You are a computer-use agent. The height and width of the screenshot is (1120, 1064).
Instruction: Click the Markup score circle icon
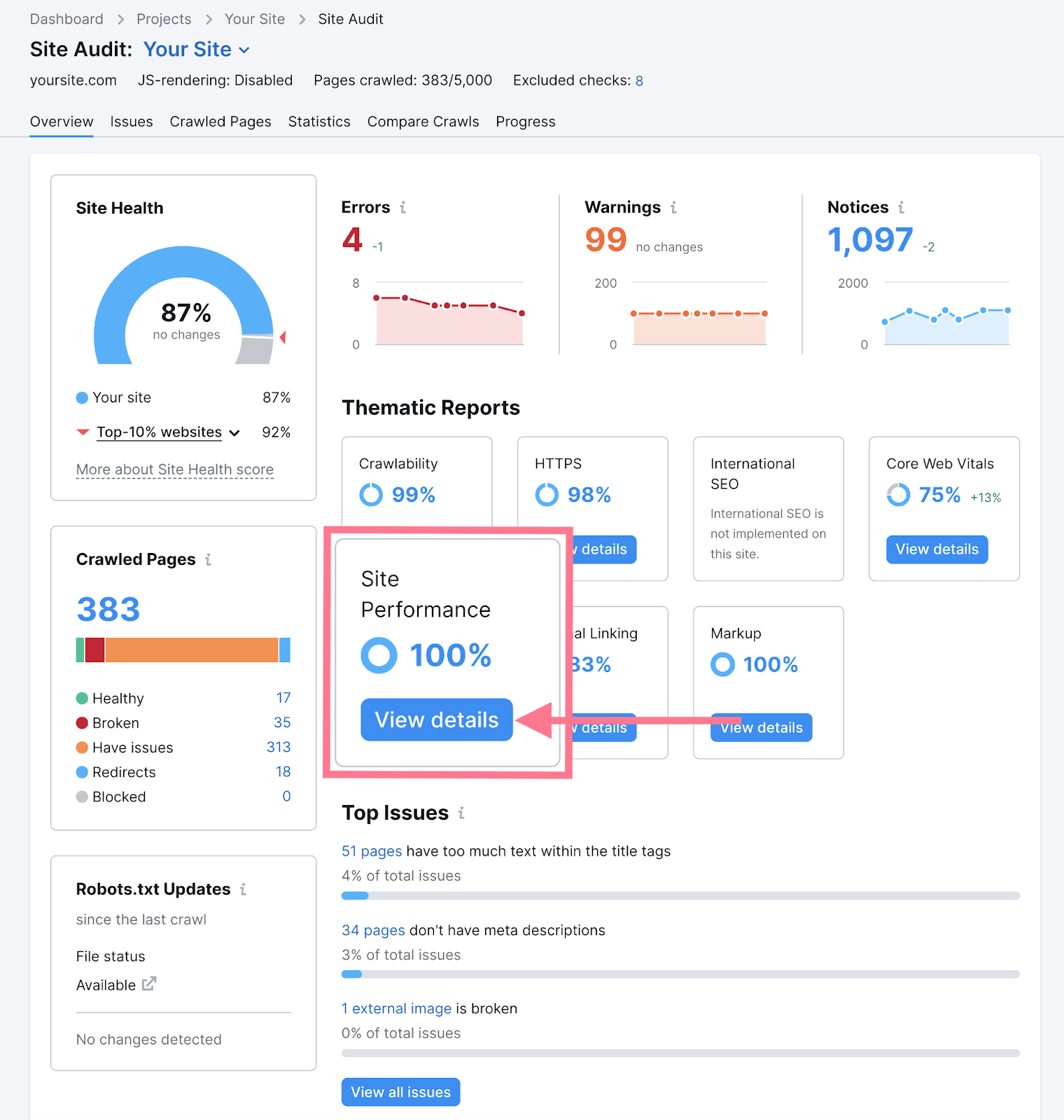tap(722, 664)
